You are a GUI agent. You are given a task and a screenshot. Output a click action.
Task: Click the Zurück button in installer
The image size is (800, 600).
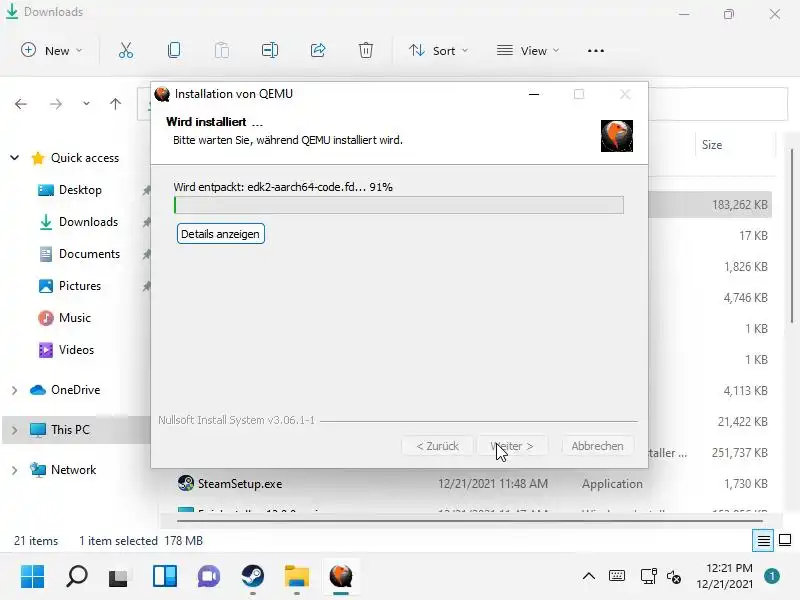pyautogui.click(x=437, y=446)
